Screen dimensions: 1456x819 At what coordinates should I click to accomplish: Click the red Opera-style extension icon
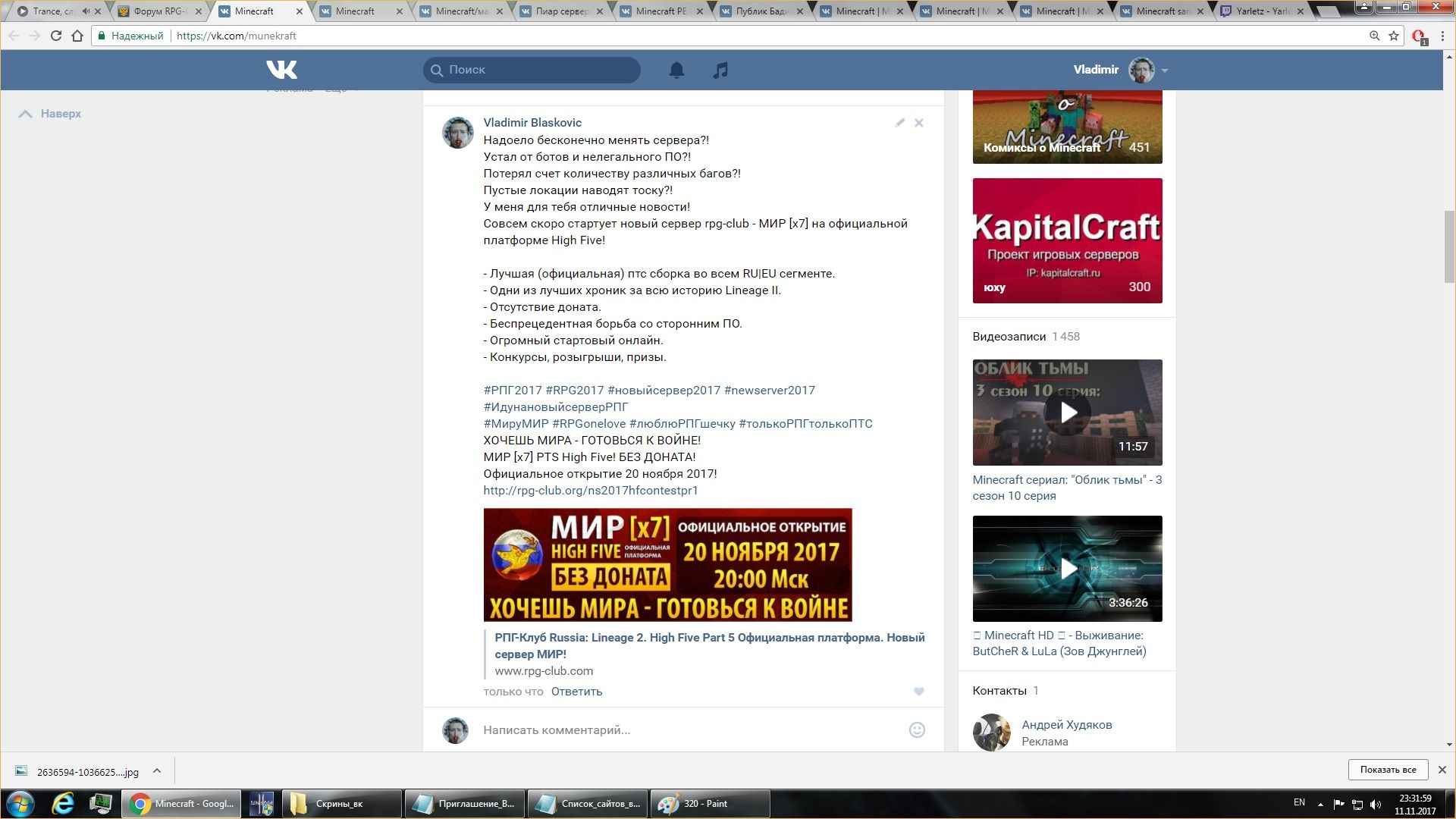1419,36
